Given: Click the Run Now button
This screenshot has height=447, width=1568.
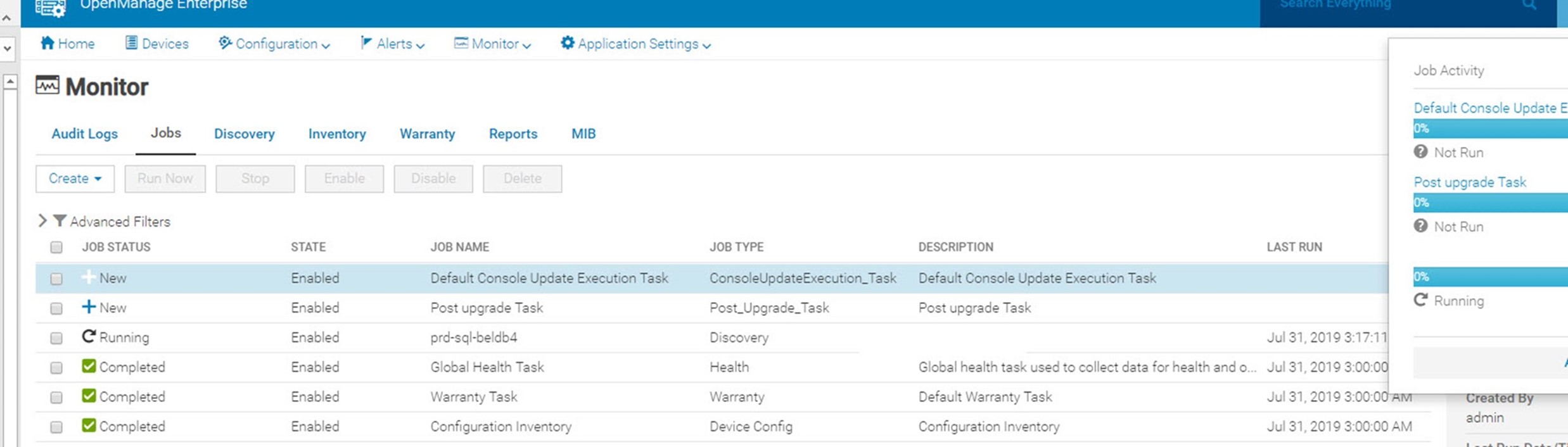Looking at the screenshot, I should [165, 179].
